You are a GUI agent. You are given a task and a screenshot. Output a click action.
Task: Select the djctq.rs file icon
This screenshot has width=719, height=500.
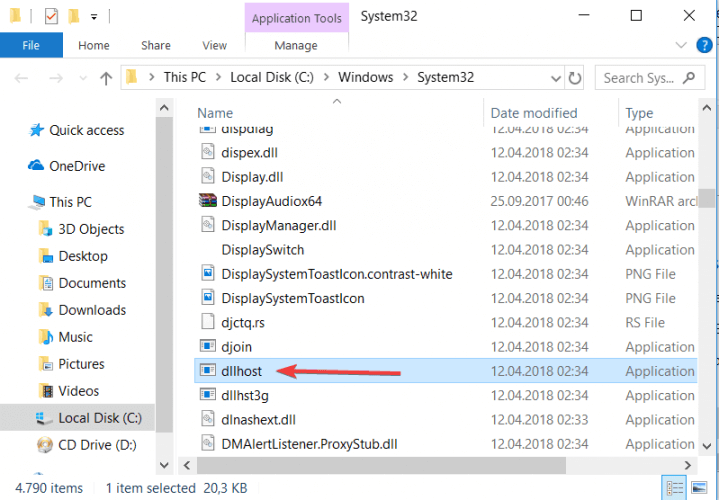click(208, 322)
